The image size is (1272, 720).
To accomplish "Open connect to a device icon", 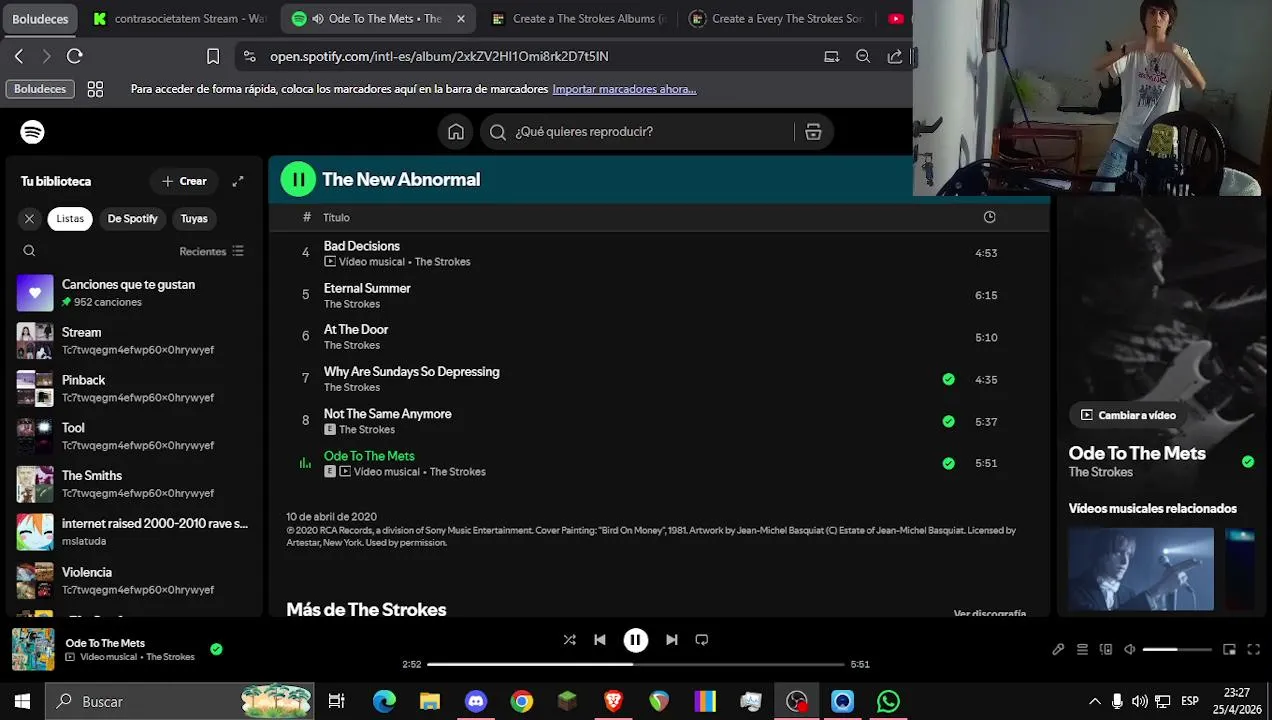I will coord(1106,649).
